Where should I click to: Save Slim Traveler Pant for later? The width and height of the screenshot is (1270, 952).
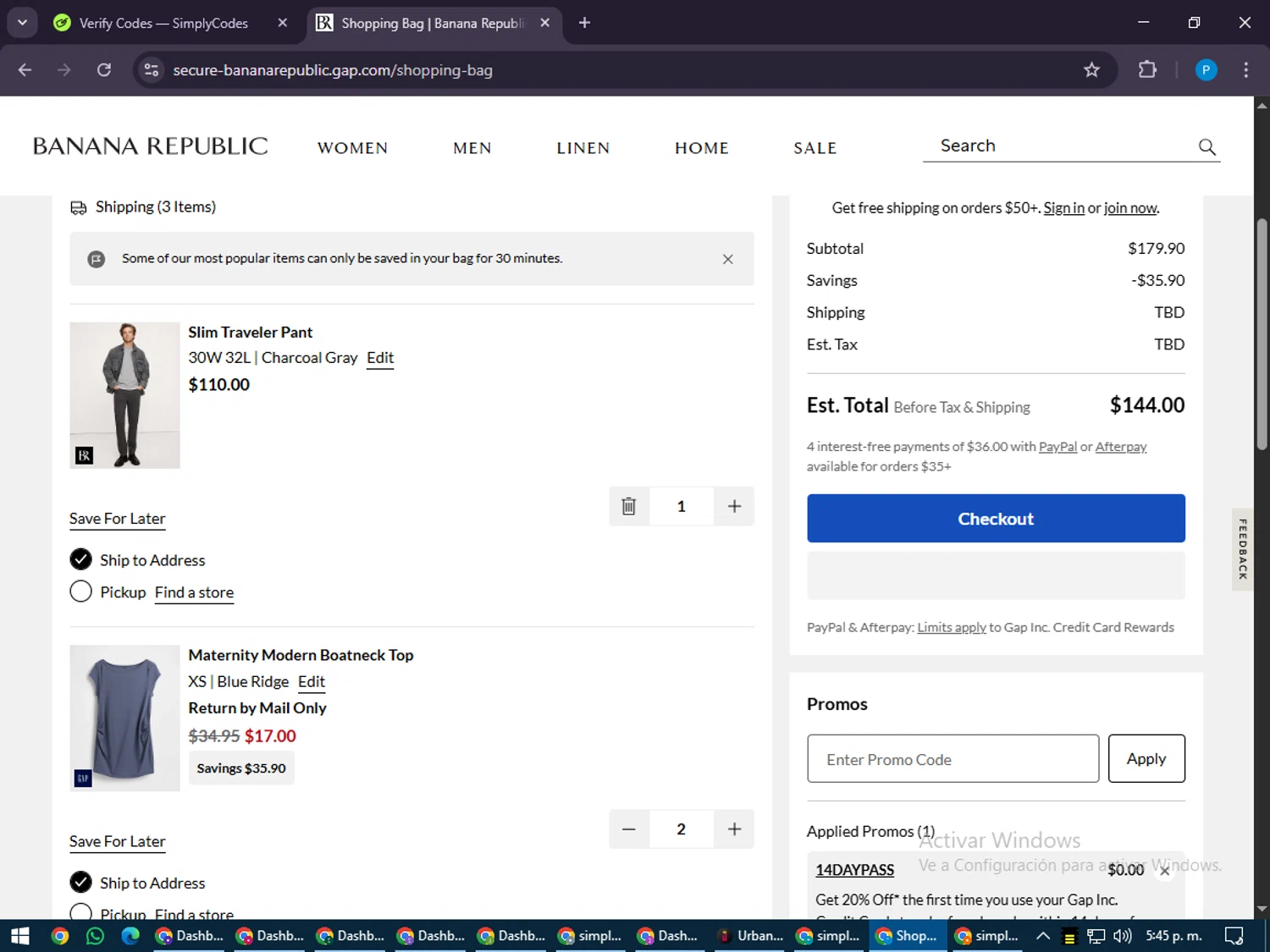117,519
